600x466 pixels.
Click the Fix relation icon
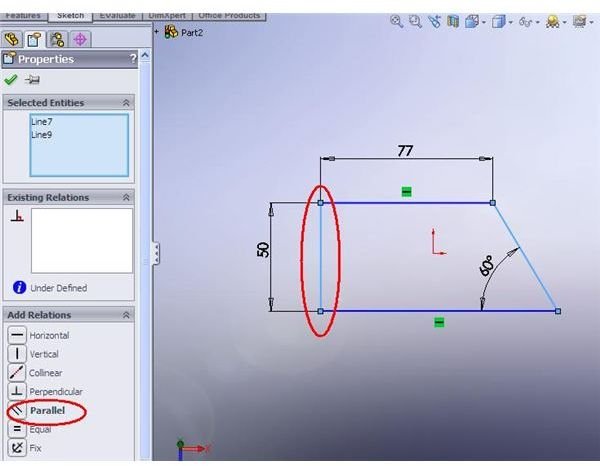pos(17,448)
